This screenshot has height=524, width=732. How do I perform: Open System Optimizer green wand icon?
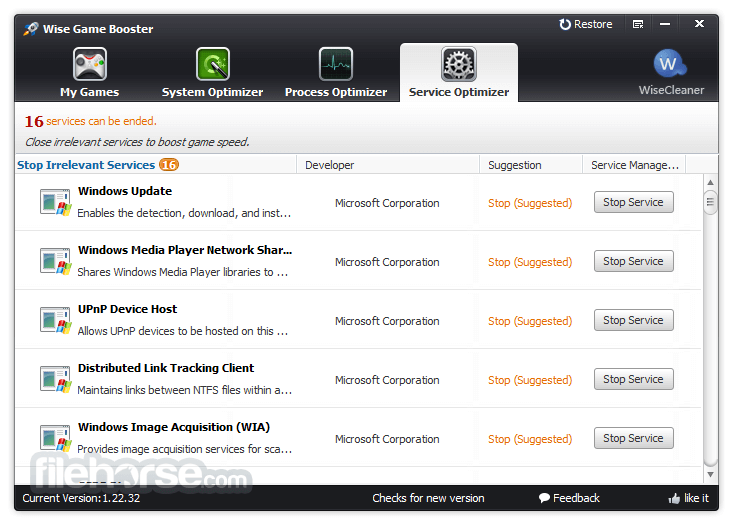[213, 64]
